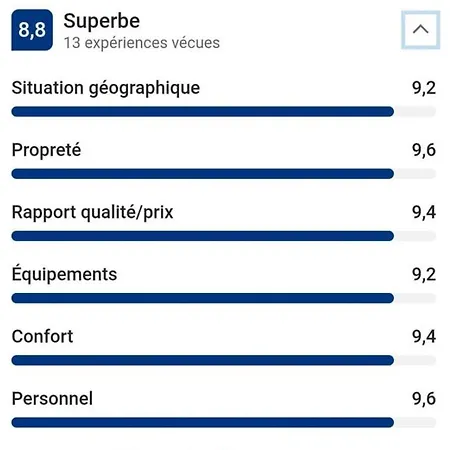Click the Situation géographique progress bar

point(224,111)
